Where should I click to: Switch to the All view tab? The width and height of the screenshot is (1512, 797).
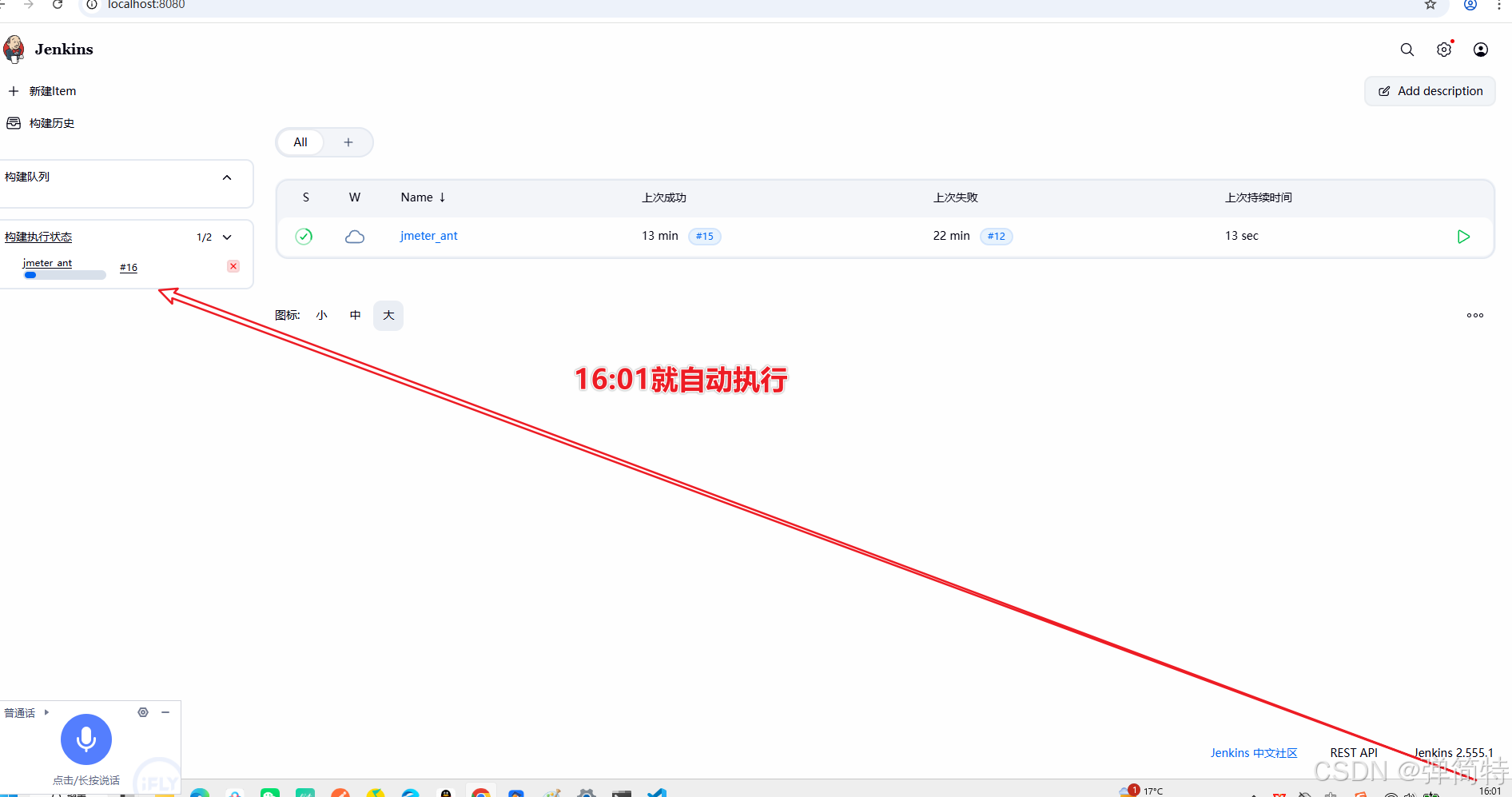click(300, 142)
